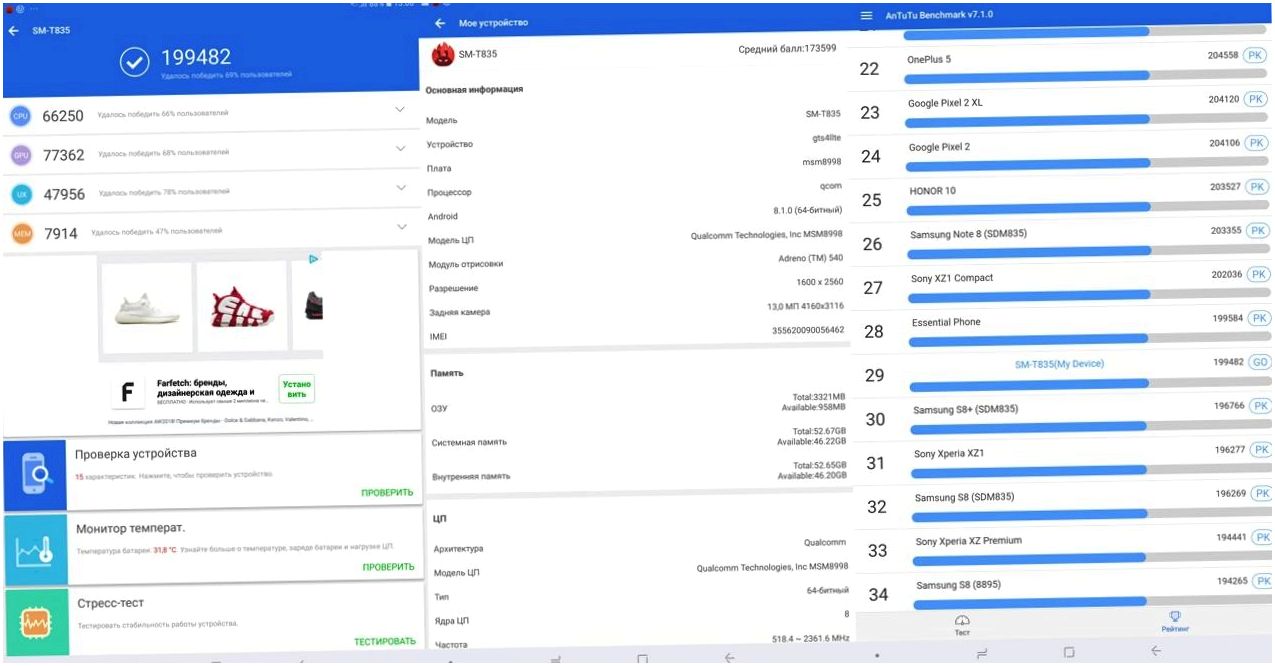Tap the Установить button in the Farfetch ad
Image resolution: width=1275 pixels, height=666 pixels.
coord(296,389)
